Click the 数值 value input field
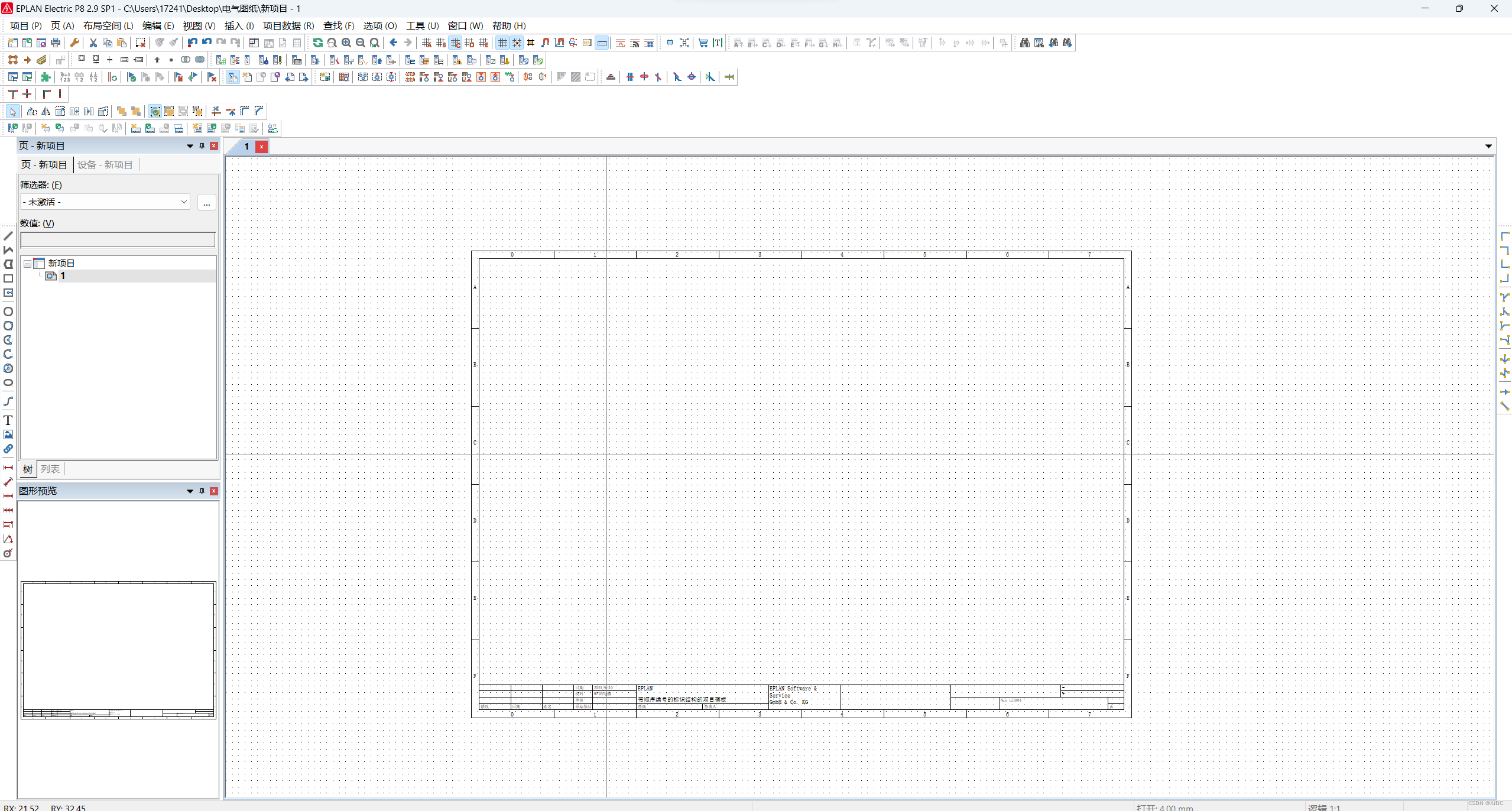 118,240
